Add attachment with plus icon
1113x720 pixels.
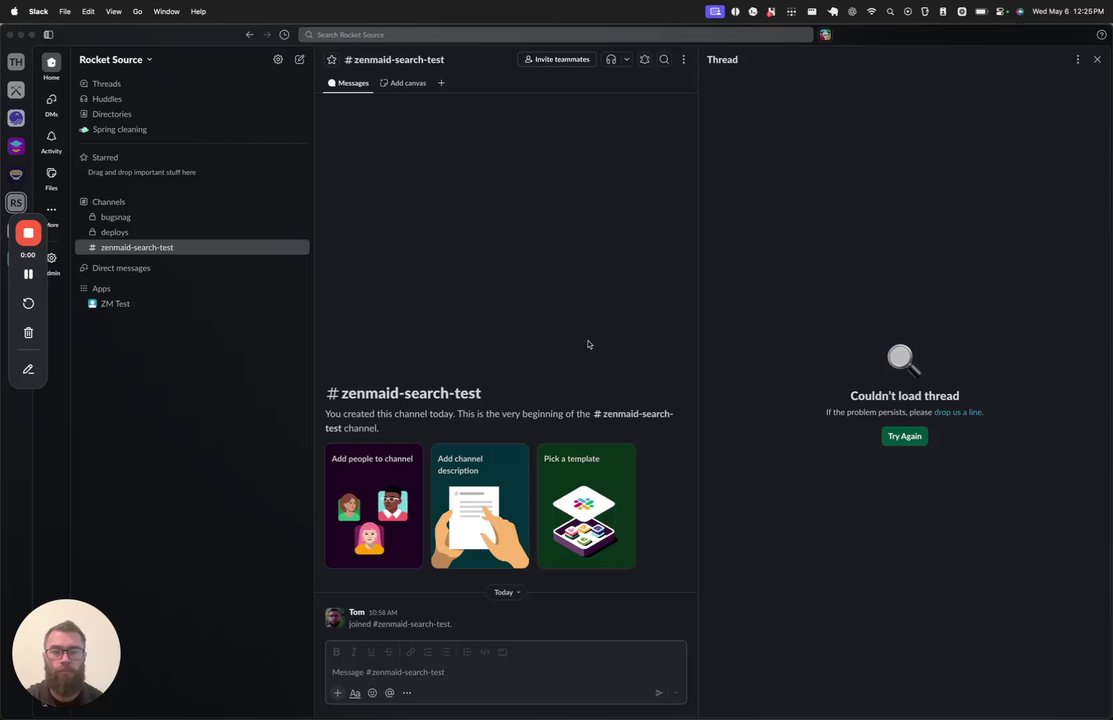coord(338,693)
